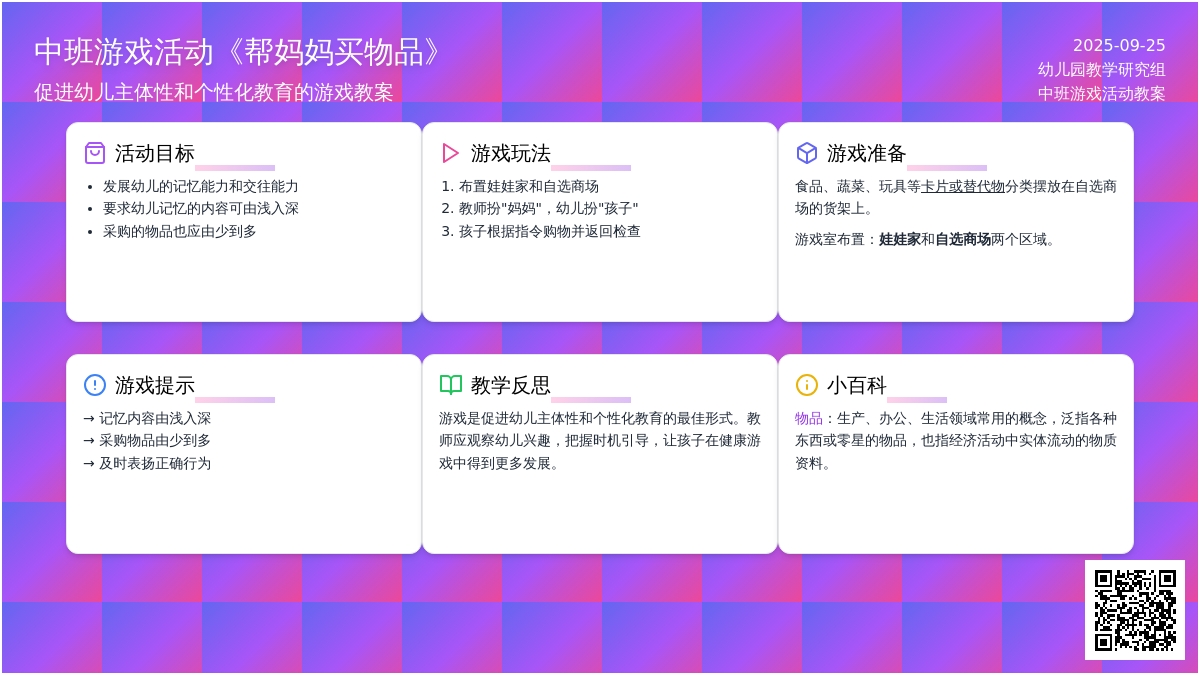Click the open book icon beside 教学反思
The width and height of the screenshot is (1200, 675).
(x=451, y=385)
